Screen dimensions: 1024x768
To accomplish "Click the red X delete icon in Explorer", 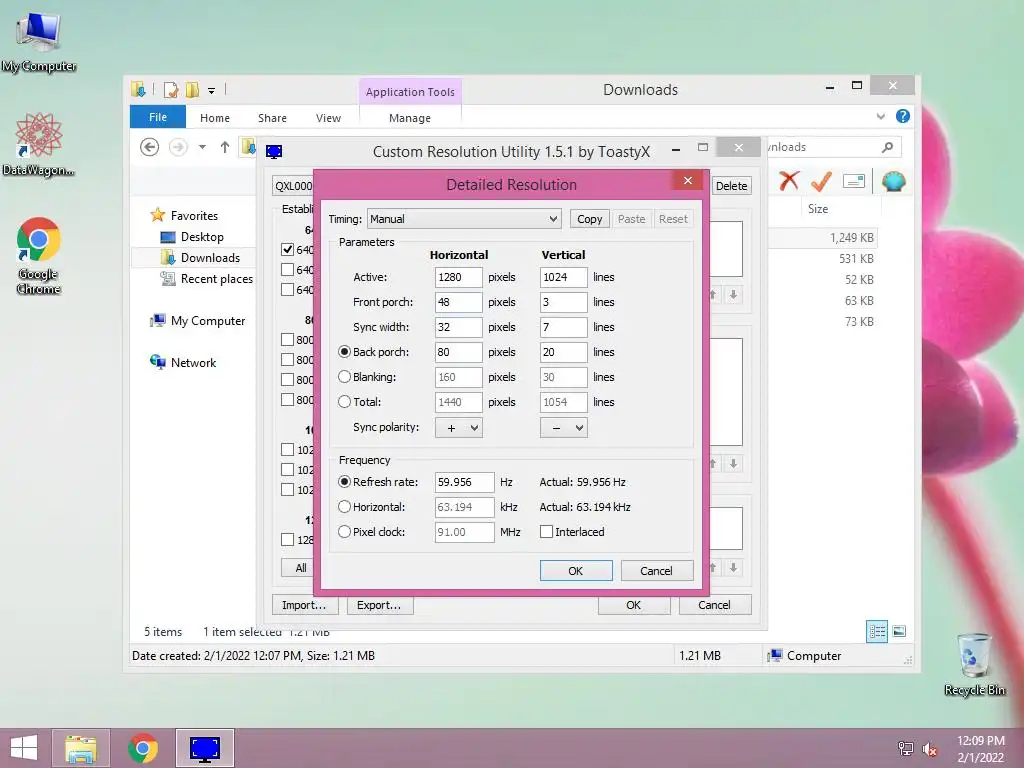I will pos(789,180).
